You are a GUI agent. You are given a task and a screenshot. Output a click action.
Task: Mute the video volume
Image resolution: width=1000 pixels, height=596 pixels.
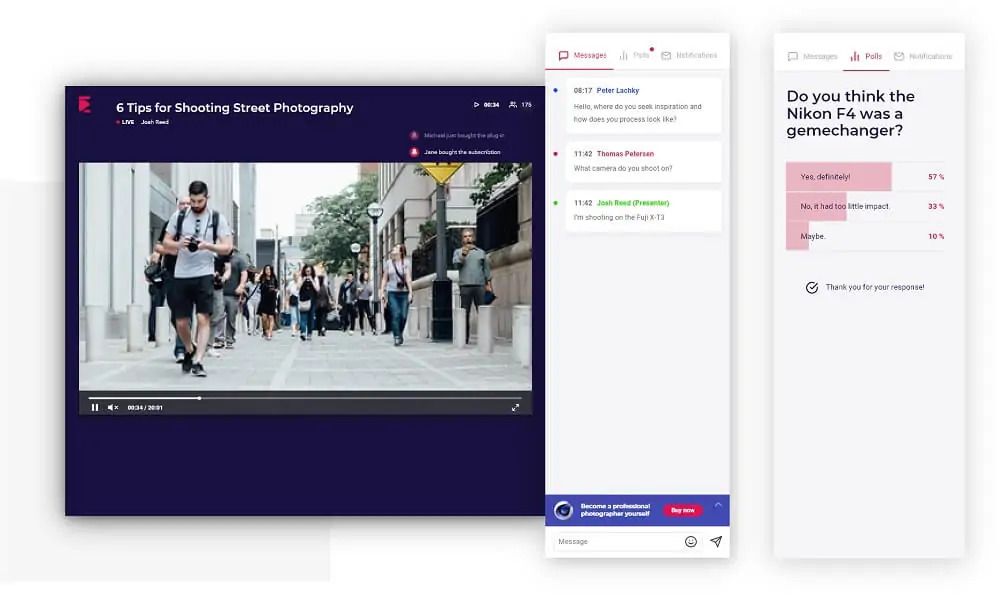pyautogui.click(x=110, y=407)
